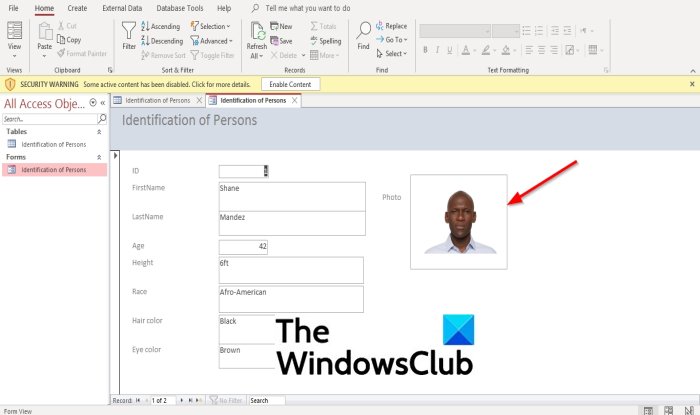
Task: Click the FirstName field with Shane
Action: [292, 196]
